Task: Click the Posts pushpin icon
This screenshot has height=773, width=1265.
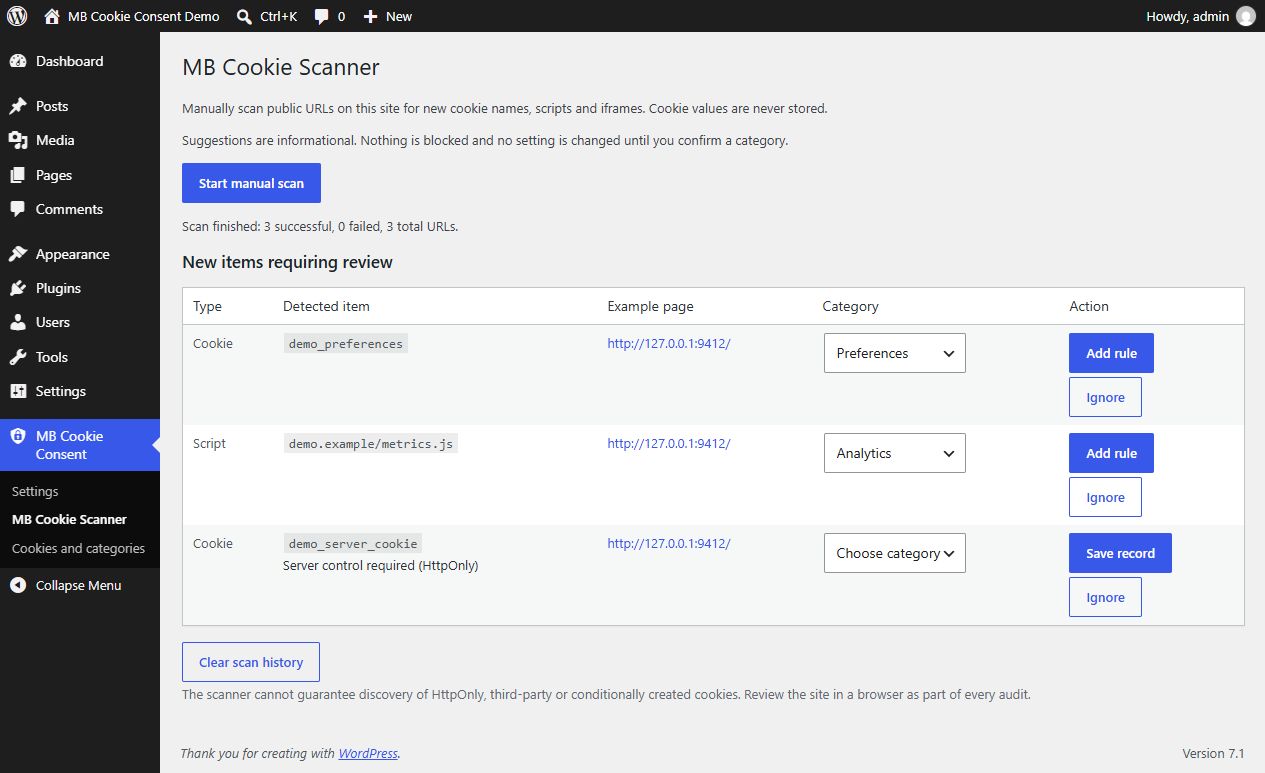Action: coord(18,106)
